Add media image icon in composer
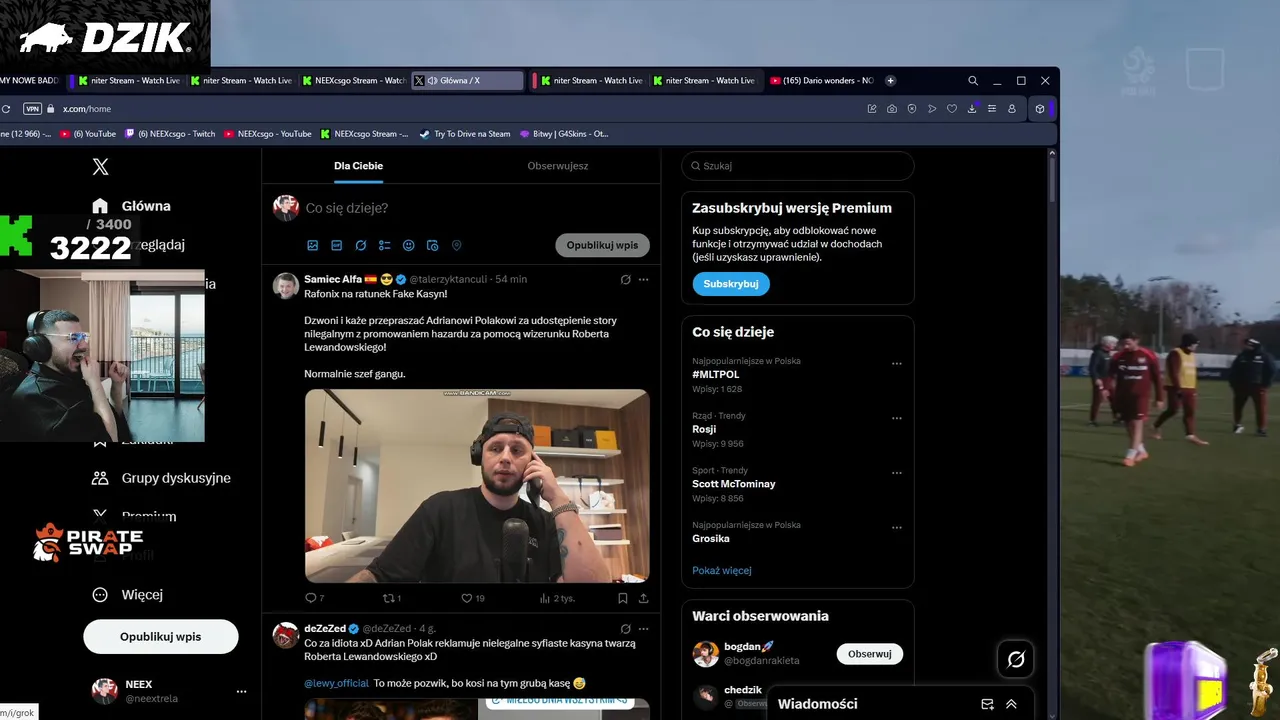 [x=313, y=245]
